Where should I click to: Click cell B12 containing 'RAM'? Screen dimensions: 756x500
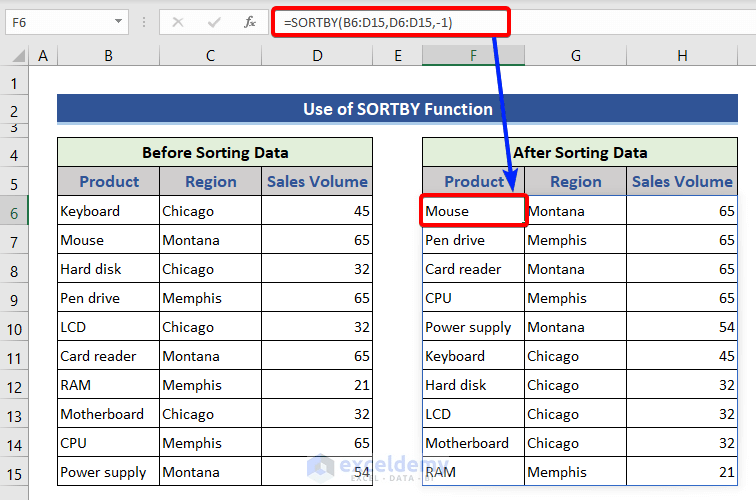tap(108, 385)
